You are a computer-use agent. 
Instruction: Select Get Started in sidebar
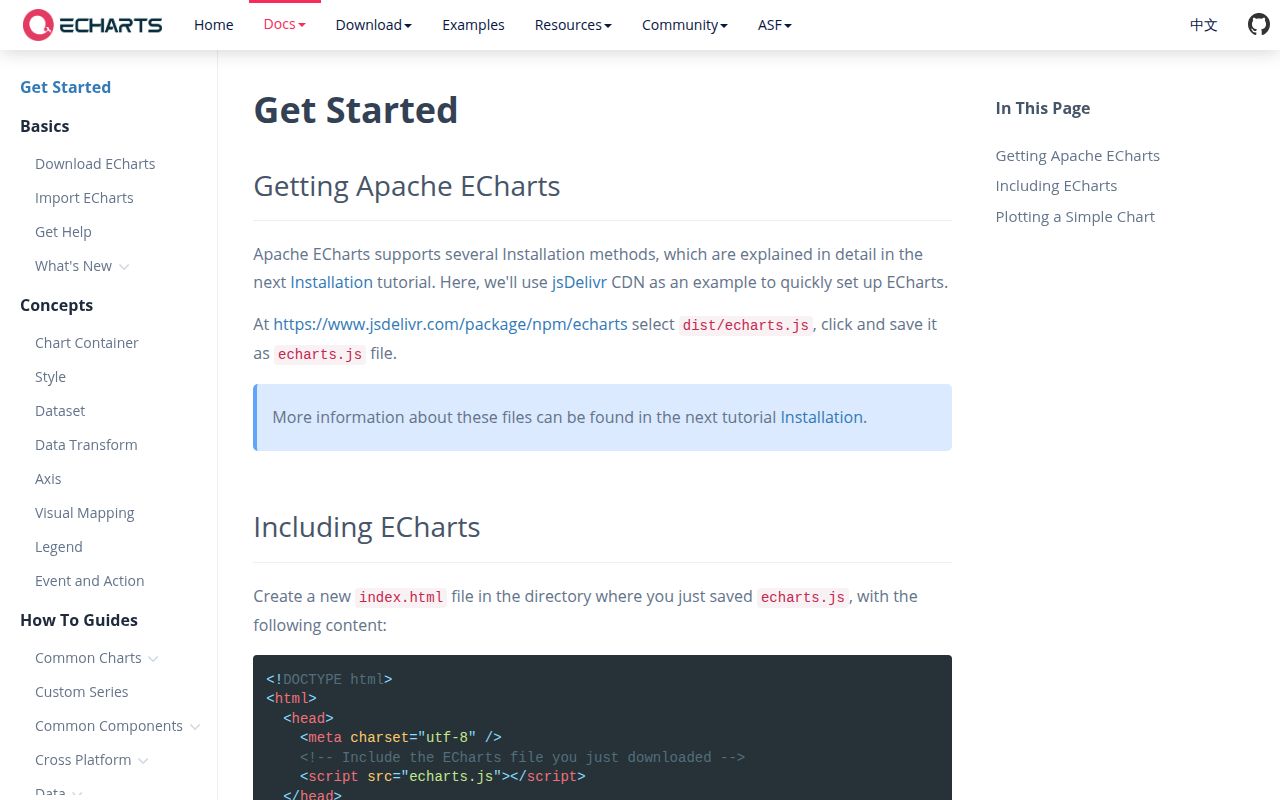click(x=66, y=87)
